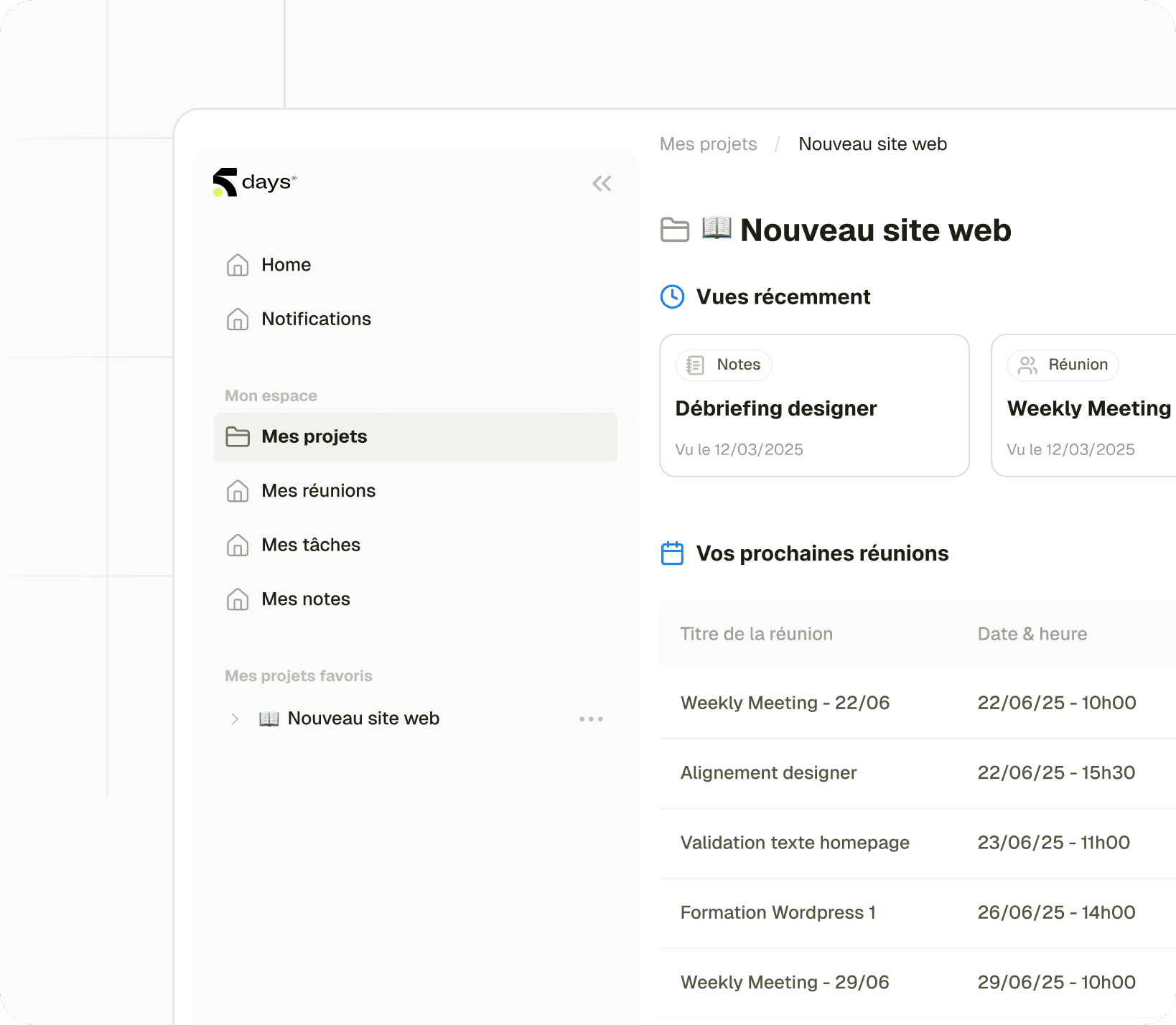Open Mes tâches from the sidebar
1176x1025 pixels.
tap(310, 545)
